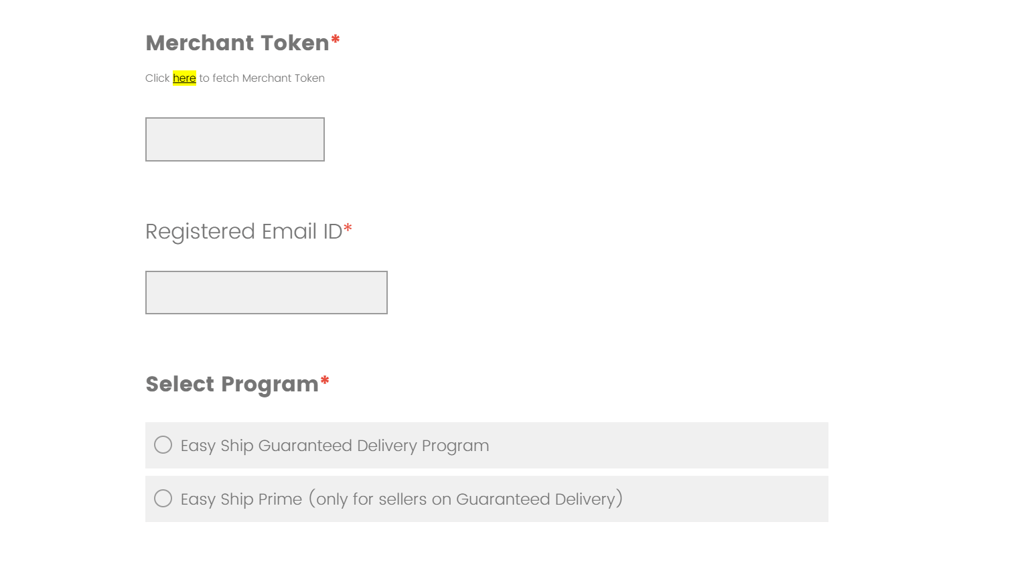The height and width of the screenshot is (571, 1024).
Task: Select Easy Ship Guaranteed Delivery Program radio button
Action: tap(163, 445)
